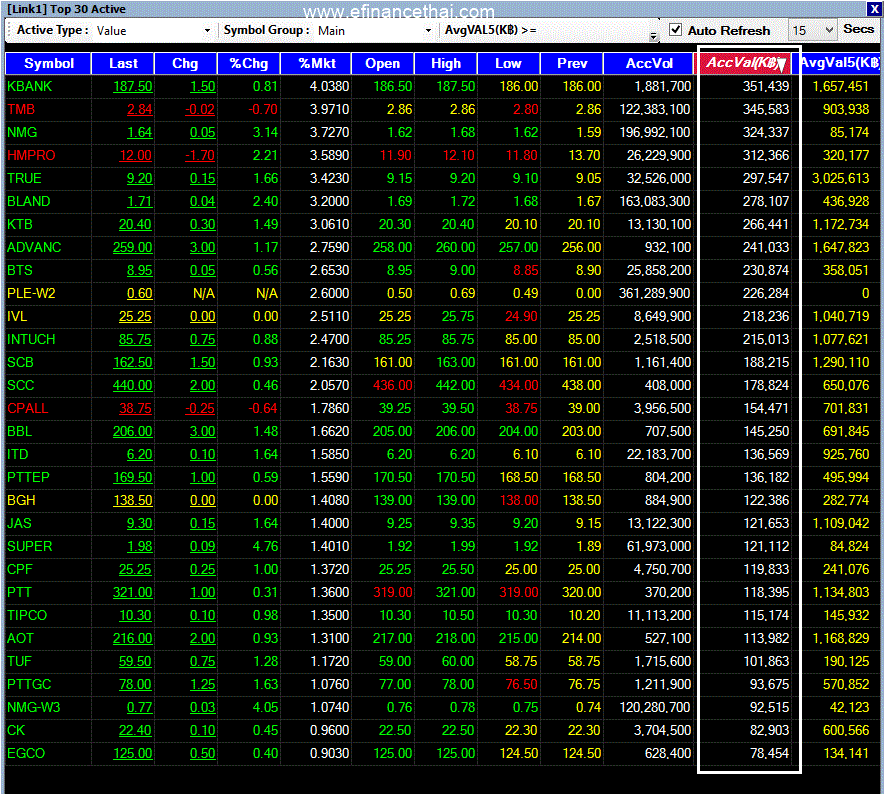Click PLE-W2 AccVol cell 361,289,900
This screenshot has height=794, width=885.
click(x=655, y=293)
